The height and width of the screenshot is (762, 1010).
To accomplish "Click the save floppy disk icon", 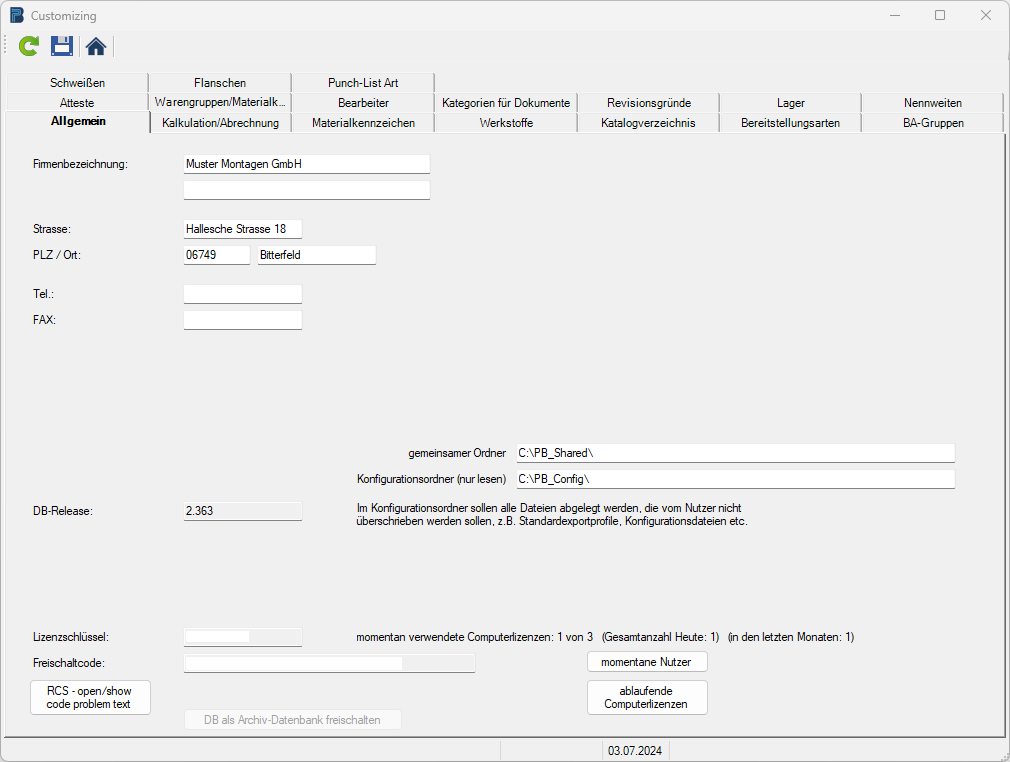I will (x=62, y=46).
